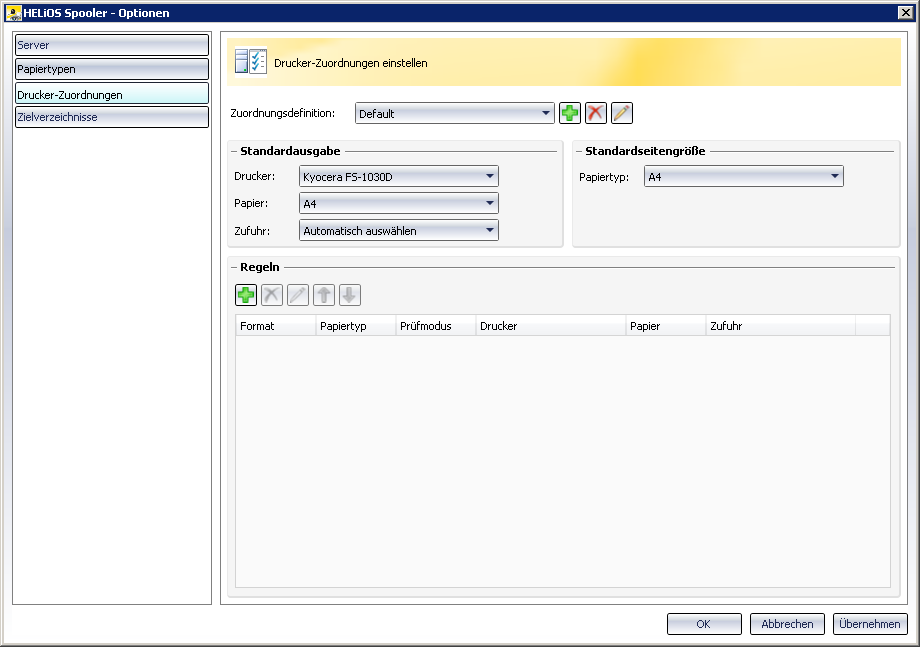Open the Papiertypen section
The width and height of the screenshot is (920, 647).
coord(111,69)
